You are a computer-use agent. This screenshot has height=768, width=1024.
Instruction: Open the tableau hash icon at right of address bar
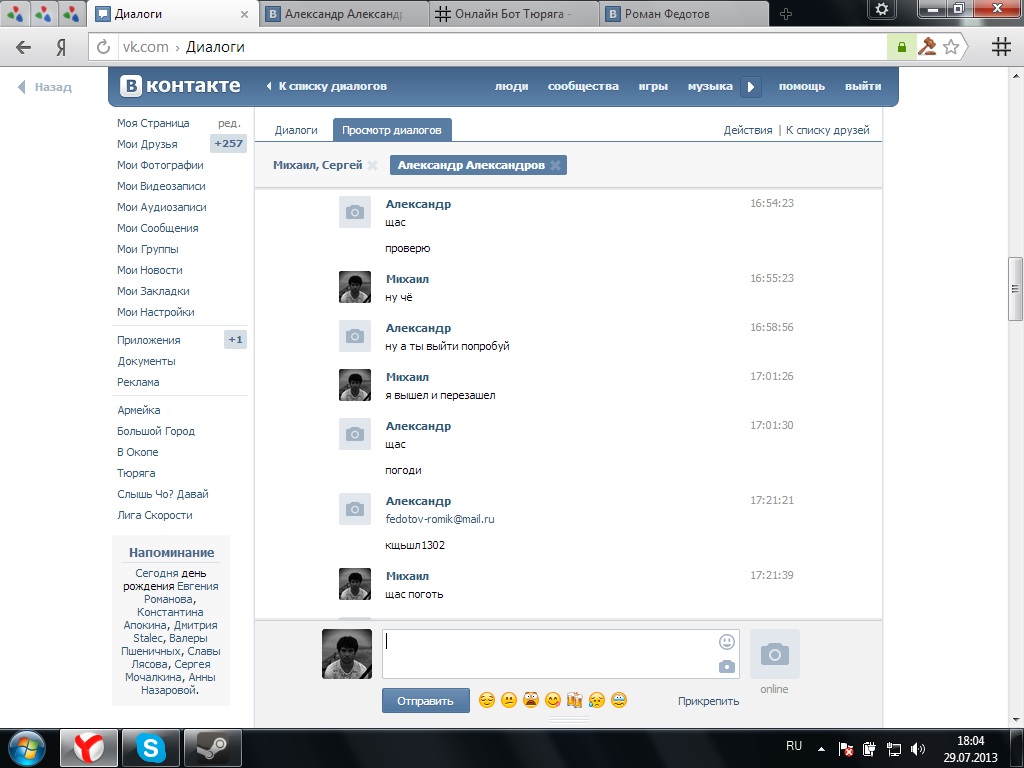tap(1000, 47)
